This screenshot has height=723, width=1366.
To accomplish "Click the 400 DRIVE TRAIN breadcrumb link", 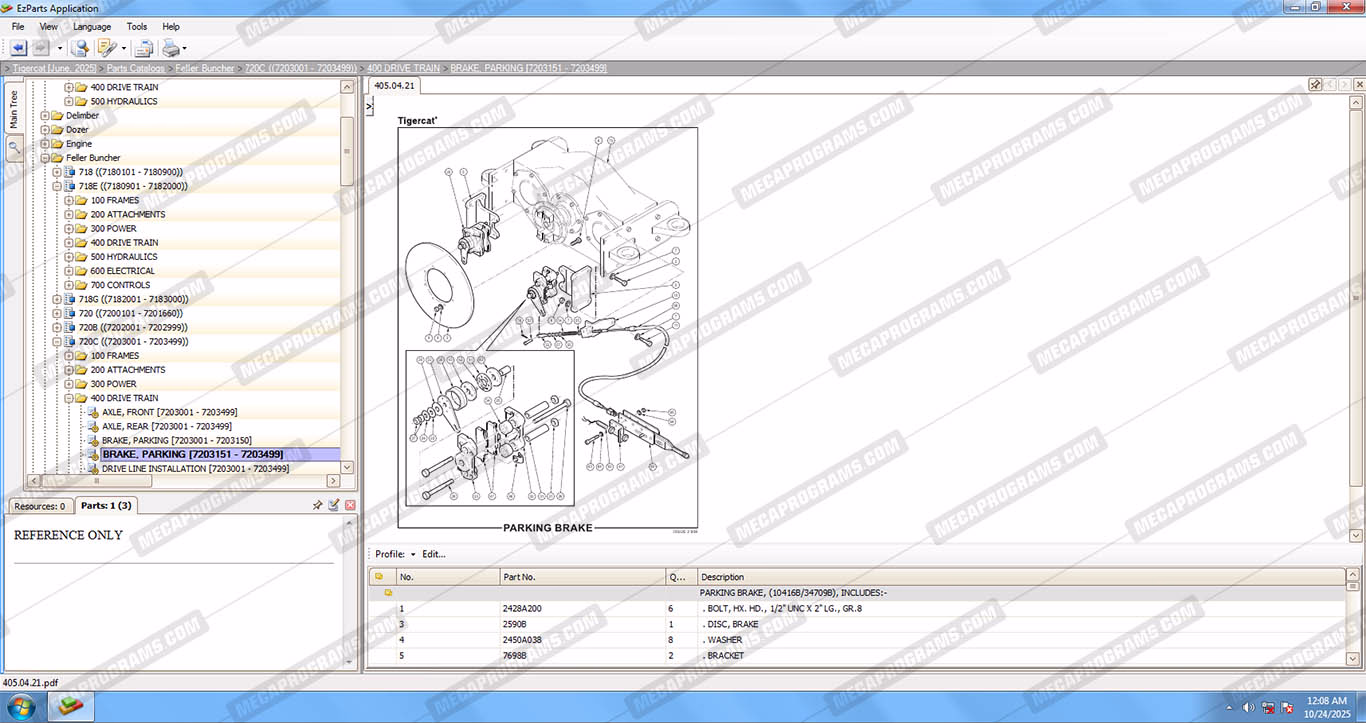I will coord(403,68).
